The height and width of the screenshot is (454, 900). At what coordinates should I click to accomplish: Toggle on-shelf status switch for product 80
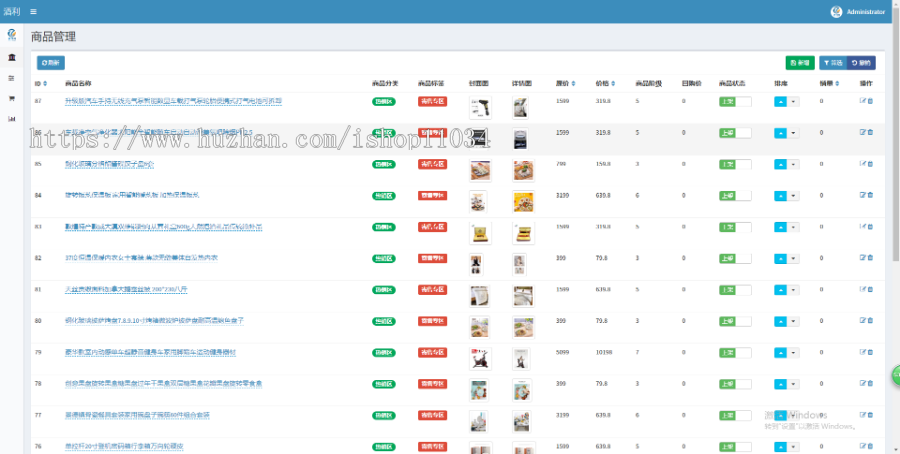735,321
